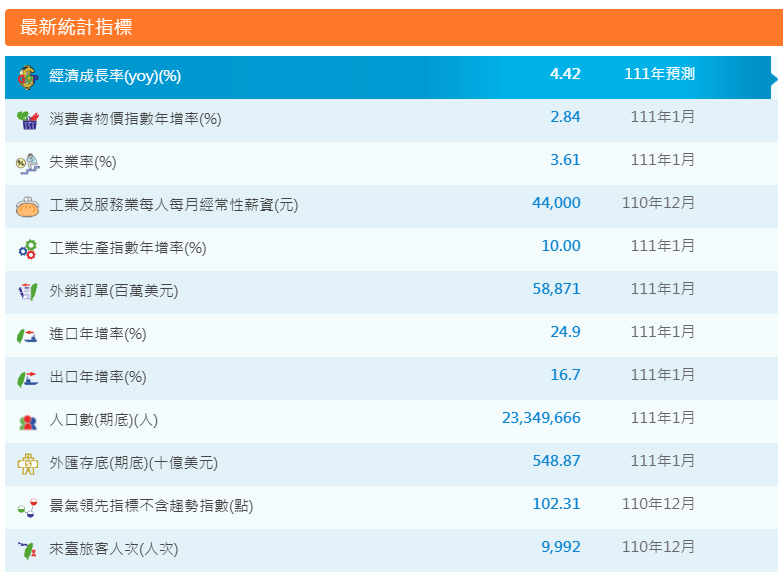
Task: Open 景氣領先指標不含趨勢指數(點) link
Action: click(151, 506)
